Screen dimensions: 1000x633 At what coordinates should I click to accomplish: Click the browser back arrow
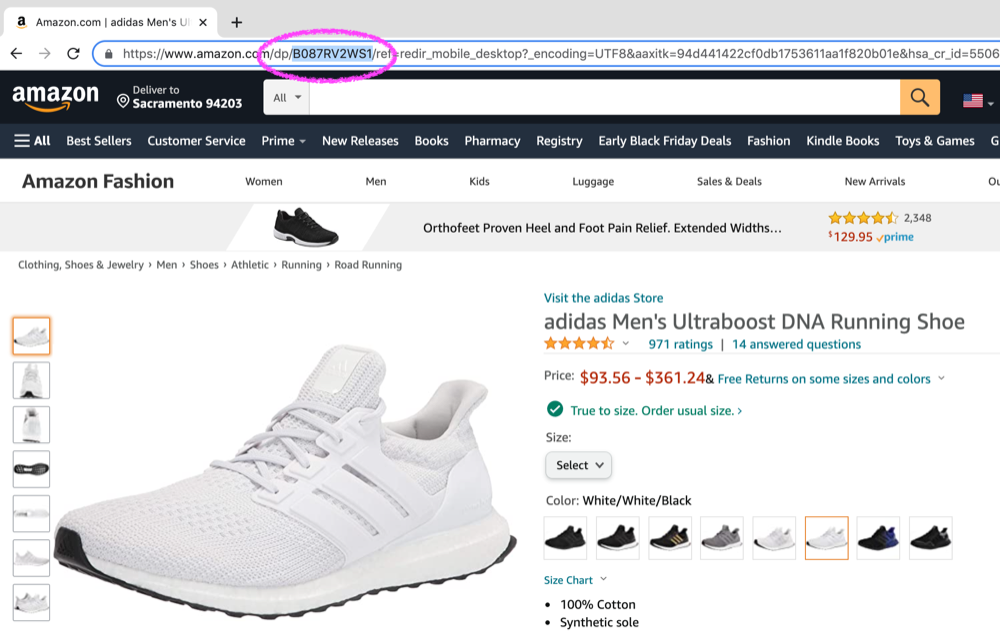(x=16, y=54)
